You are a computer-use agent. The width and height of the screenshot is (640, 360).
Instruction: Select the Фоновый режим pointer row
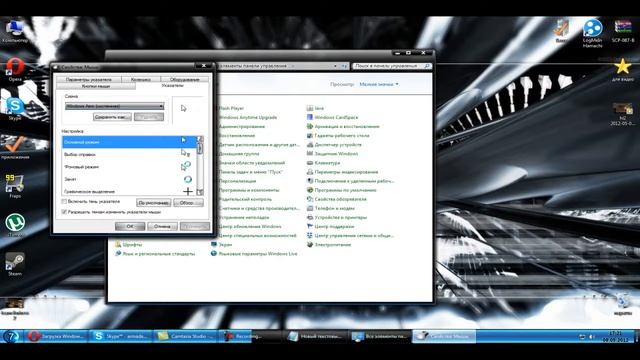(x=129, y=167)
